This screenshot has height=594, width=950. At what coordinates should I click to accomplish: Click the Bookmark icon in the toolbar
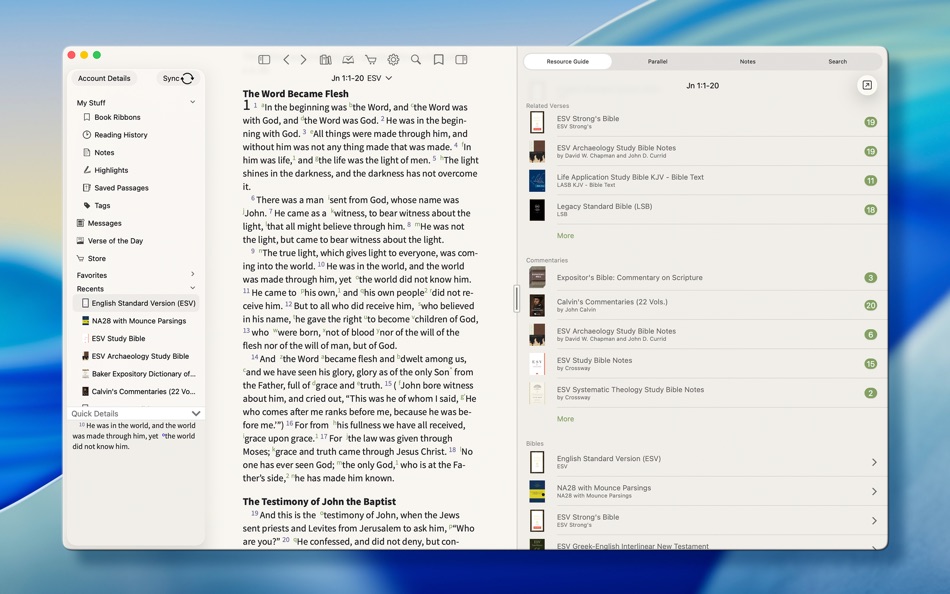click(x=438, y=59)
